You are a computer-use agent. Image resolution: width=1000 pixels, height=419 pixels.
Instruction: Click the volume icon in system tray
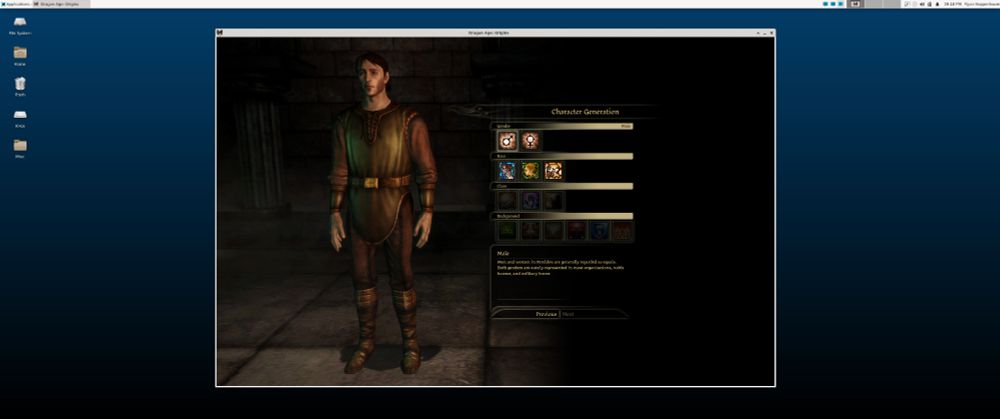coord(922,4)
